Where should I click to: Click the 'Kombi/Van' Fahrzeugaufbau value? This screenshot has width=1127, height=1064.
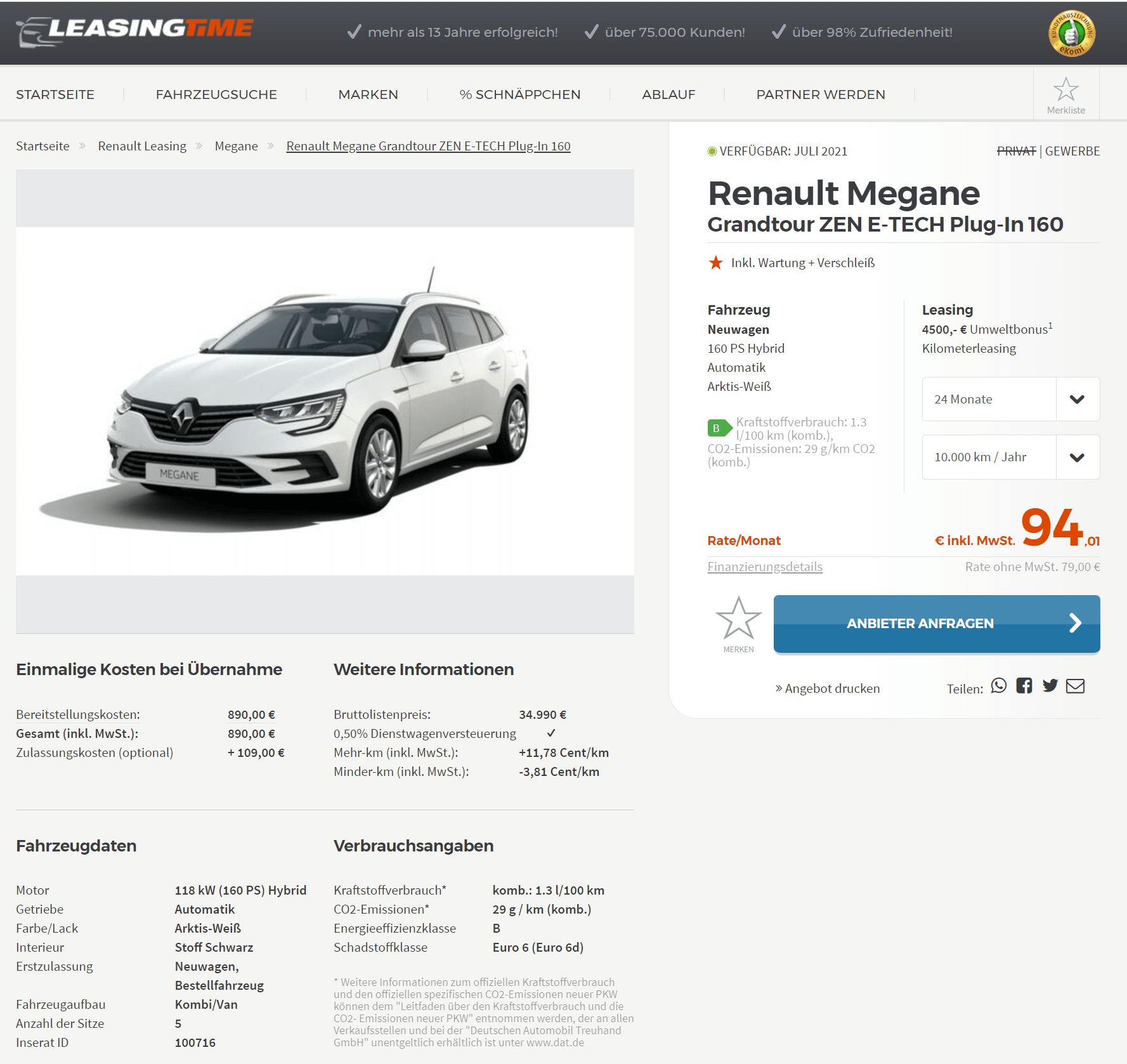(206, 1004)
